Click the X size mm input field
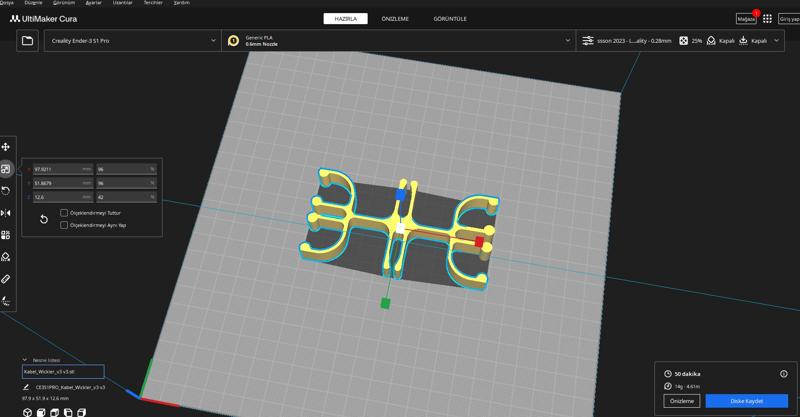Image resolution: width=800 pixels, height=417 pixels. (63, 169)
